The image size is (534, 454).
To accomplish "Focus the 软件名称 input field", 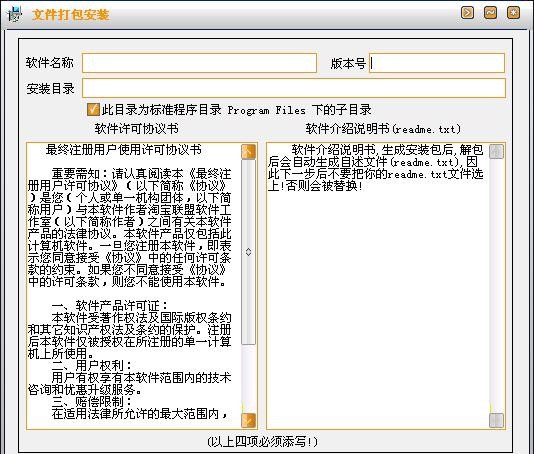I will 200,63.
